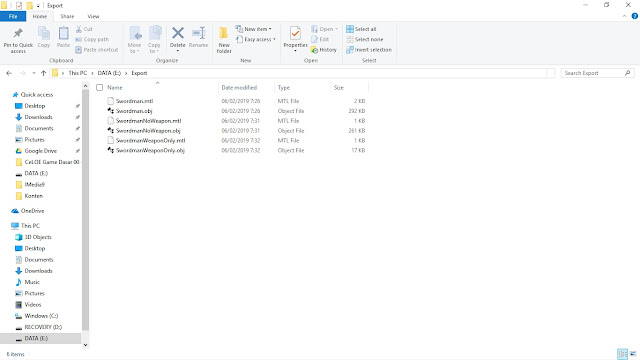Viewport: 640px width, 360px height.
Task: Go up one folder level arrow
Action: (x=43, y=73)
